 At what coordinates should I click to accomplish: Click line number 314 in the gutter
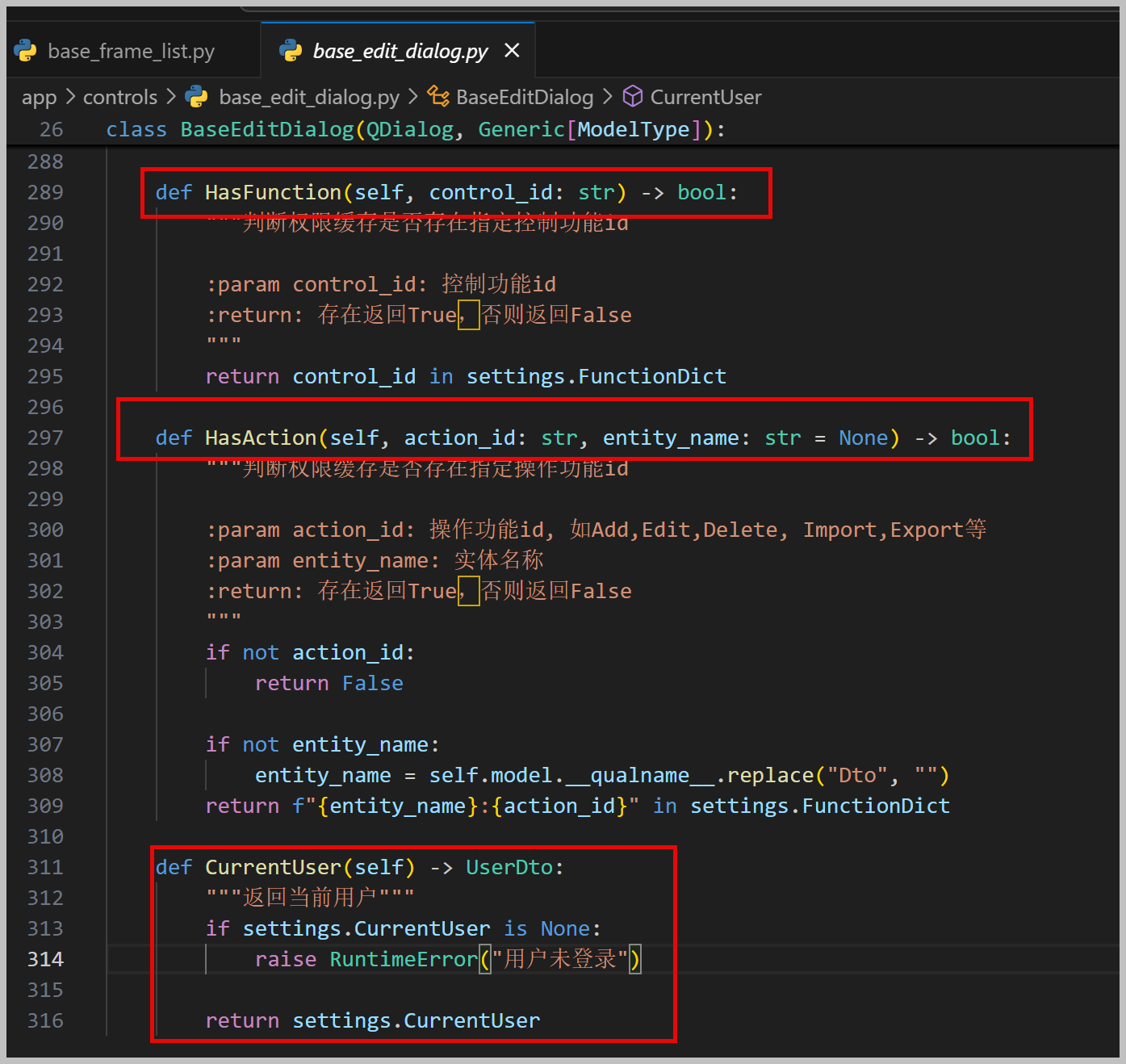45,959
